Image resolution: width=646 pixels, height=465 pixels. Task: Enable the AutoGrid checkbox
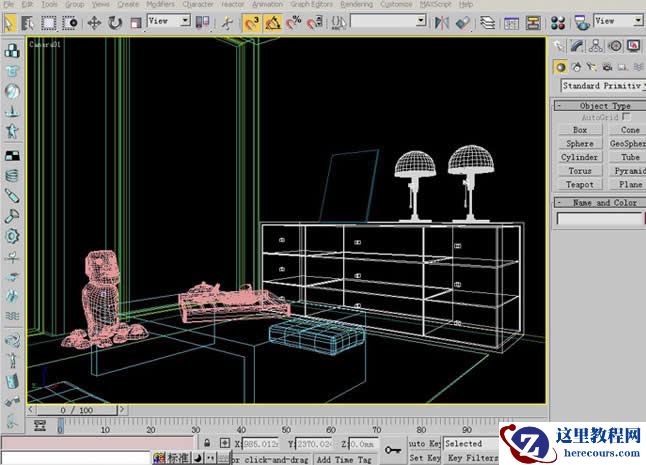pyautogui.click(x=627, y=117)
